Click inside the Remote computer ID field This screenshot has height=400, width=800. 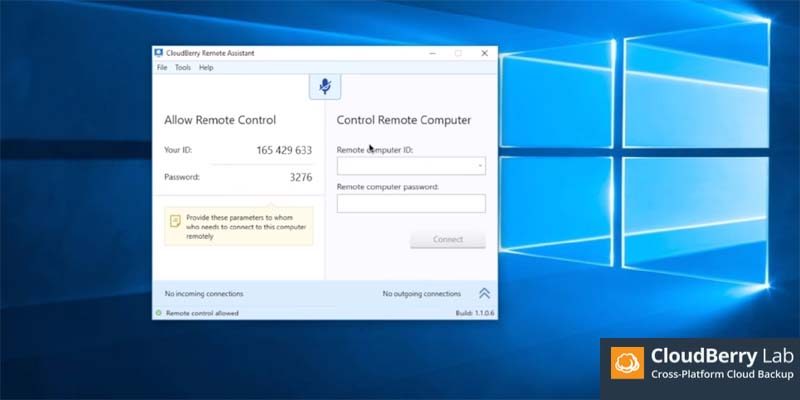(405, 166)
